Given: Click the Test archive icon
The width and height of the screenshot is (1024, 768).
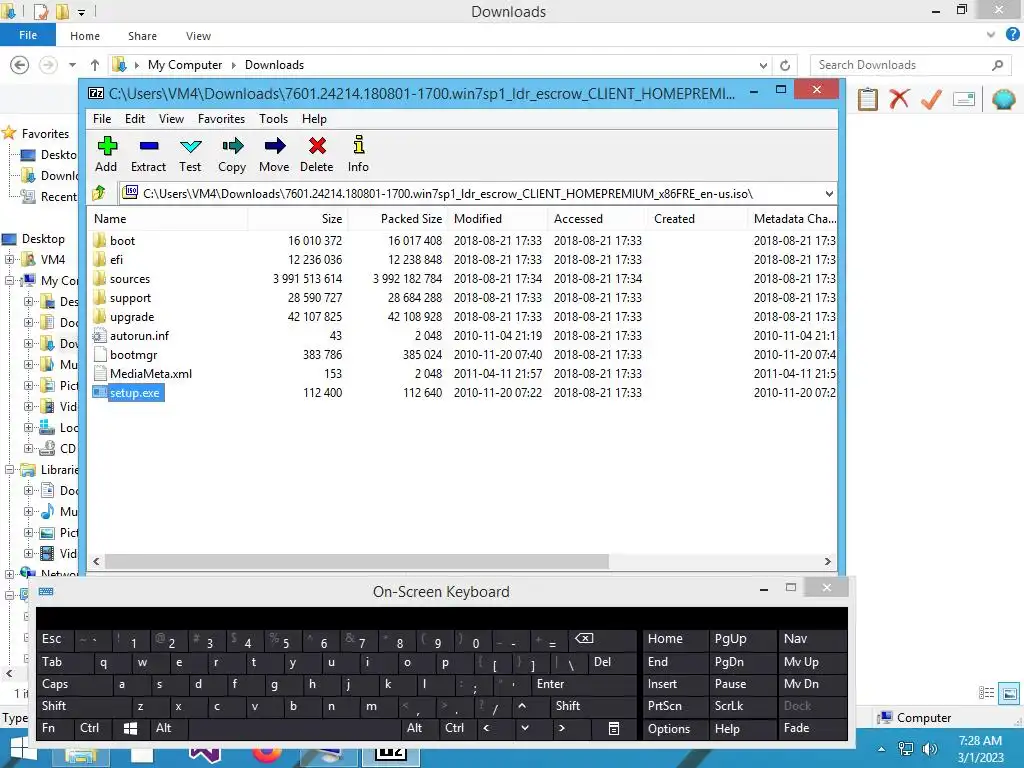Looking at the screenshot, I should point(191,146).
